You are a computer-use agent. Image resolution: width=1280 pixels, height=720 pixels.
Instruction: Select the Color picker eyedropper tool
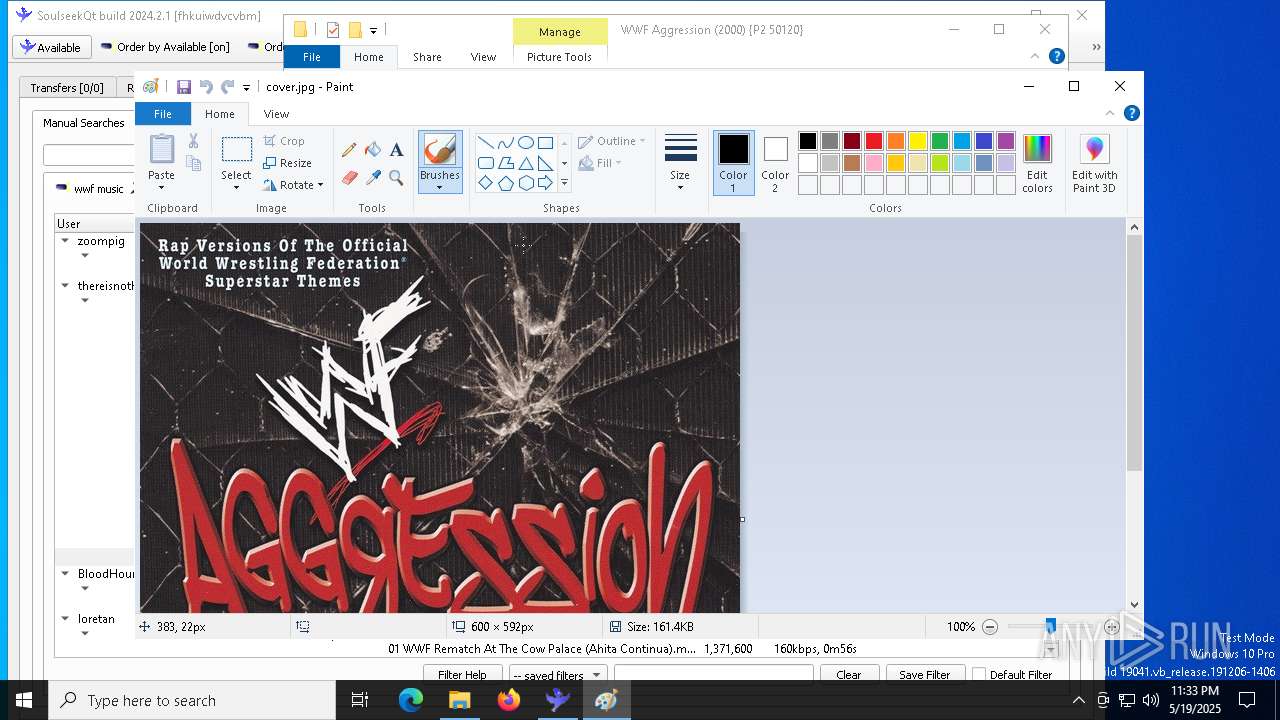(x=373, y=178)
